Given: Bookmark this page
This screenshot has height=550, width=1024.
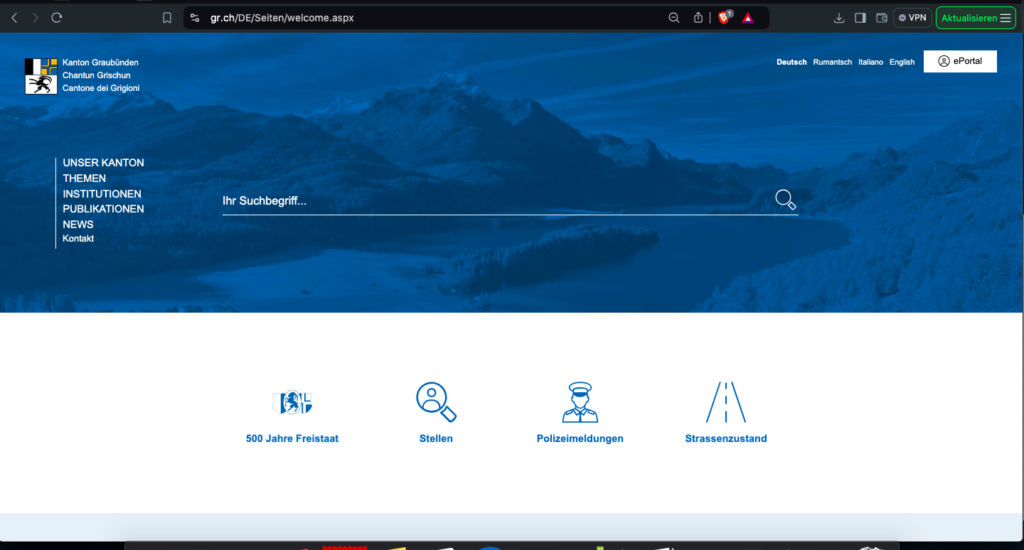Looking at the screenshot, I should 167,18.
